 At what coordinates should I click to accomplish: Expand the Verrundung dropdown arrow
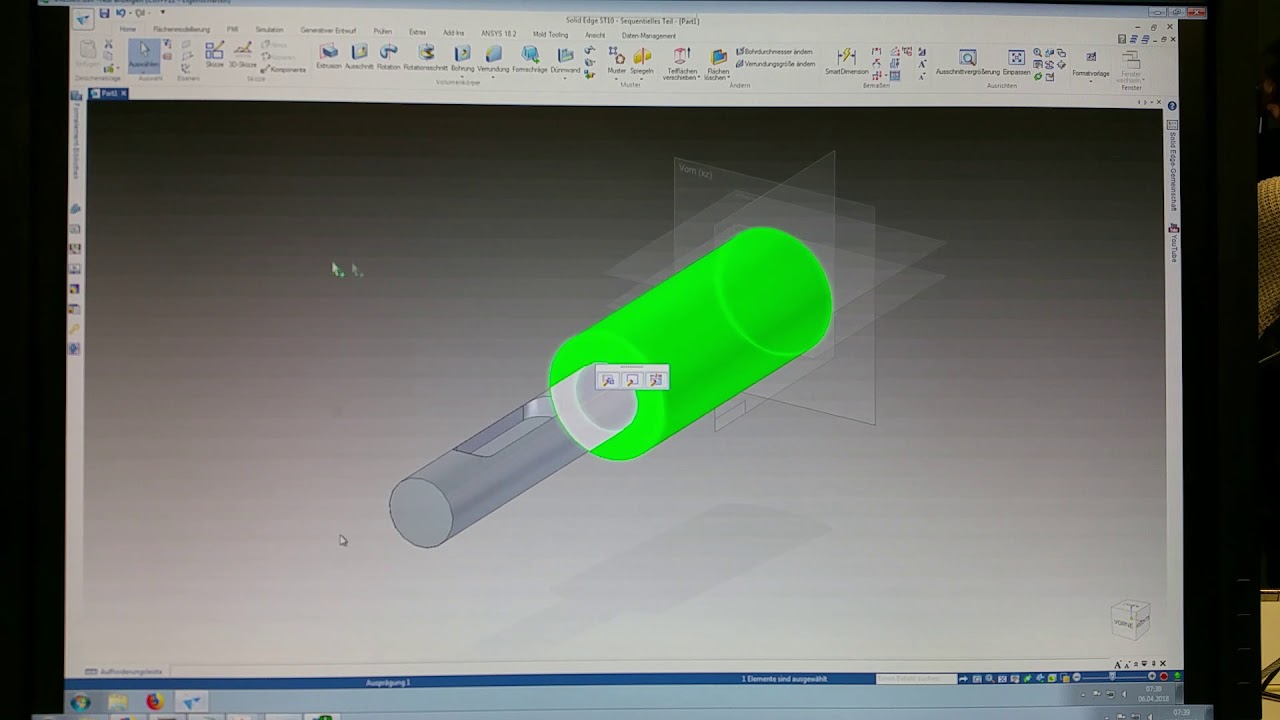[x=493, y=76]
